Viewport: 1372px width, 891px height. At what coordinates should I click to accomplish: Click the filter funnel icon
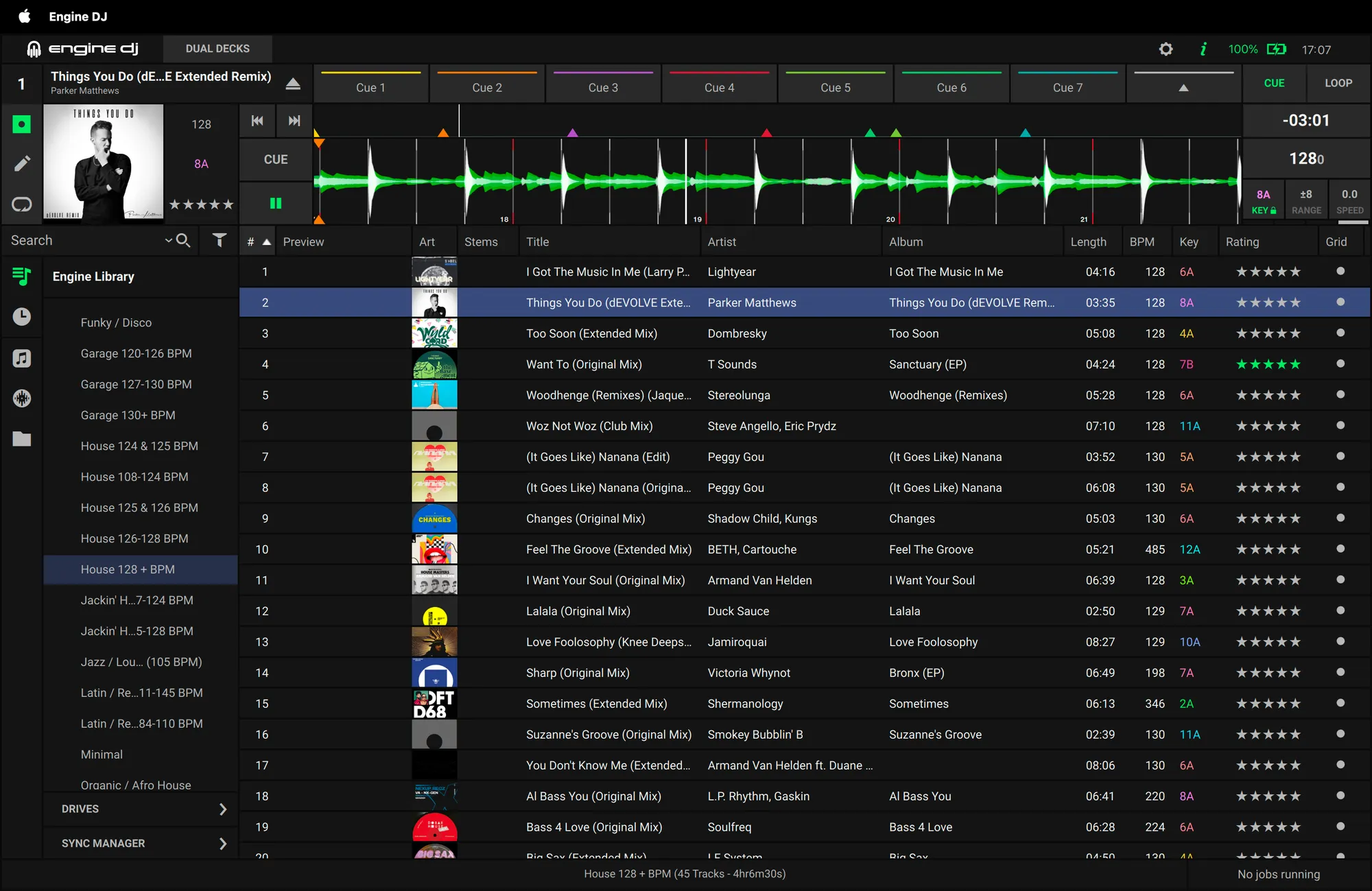[x=219, y=240]
